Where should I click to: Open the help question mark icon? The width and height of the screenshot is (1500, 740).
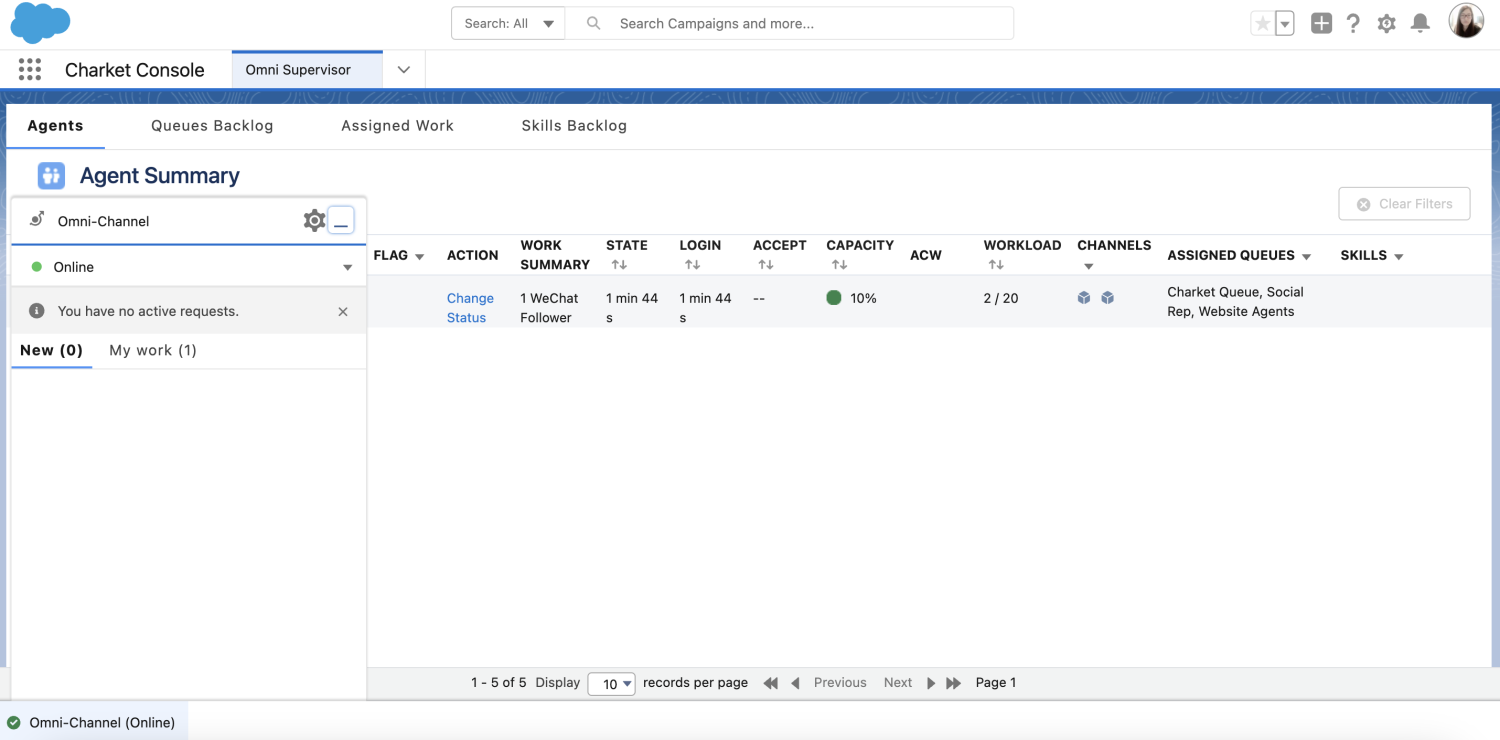pos(1353,23)
